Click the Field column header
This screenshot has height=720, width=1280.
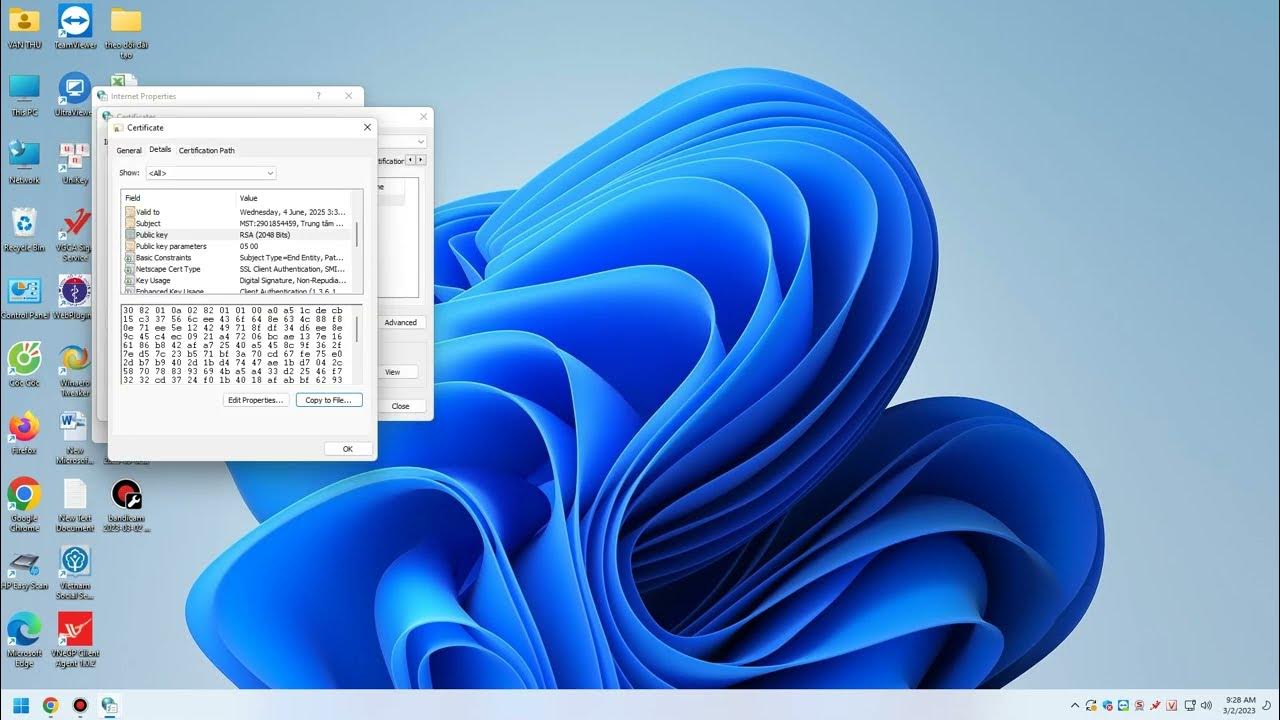coord(179,198)
